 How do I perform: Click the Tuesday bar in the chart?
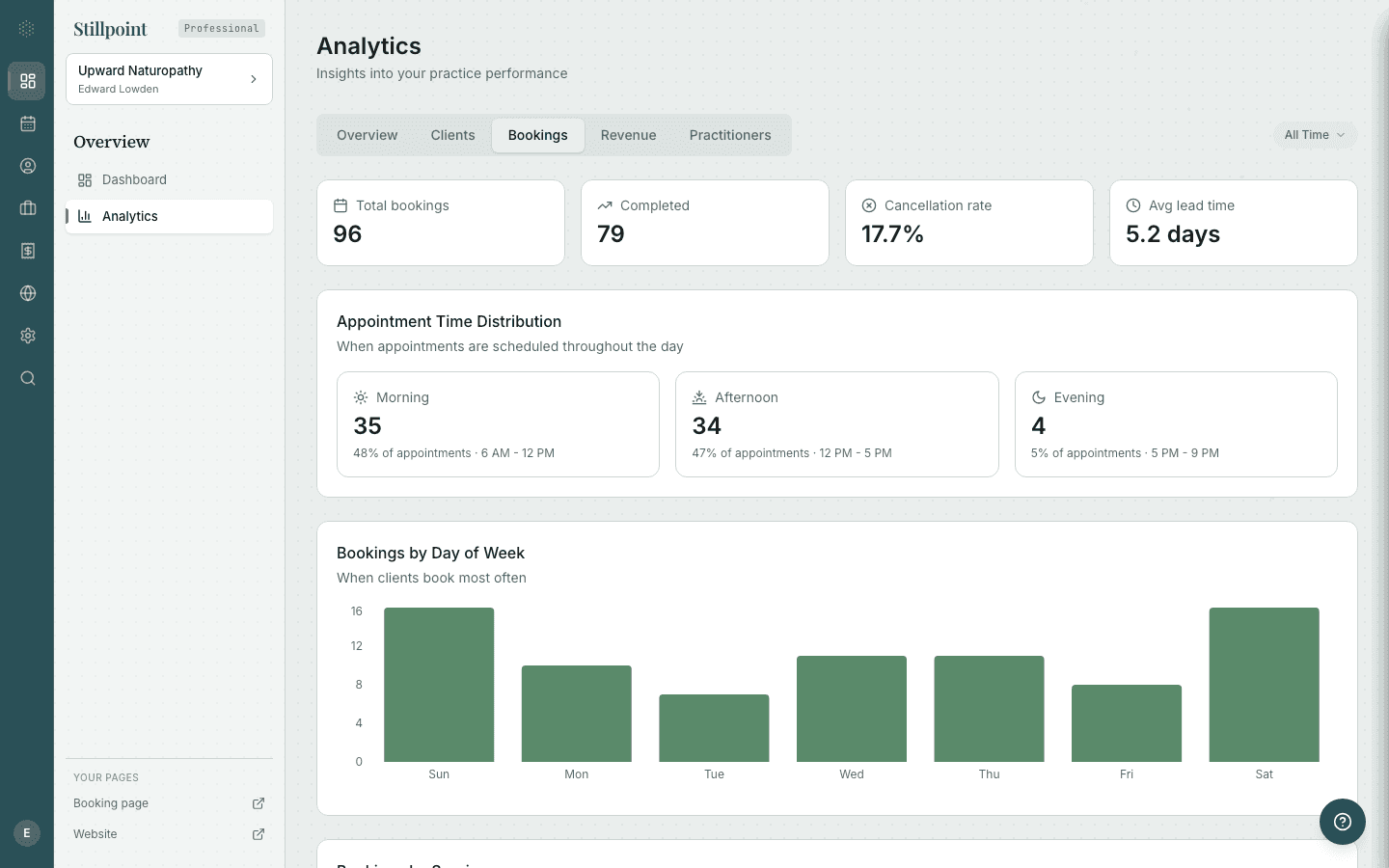[x=714, y=728]
